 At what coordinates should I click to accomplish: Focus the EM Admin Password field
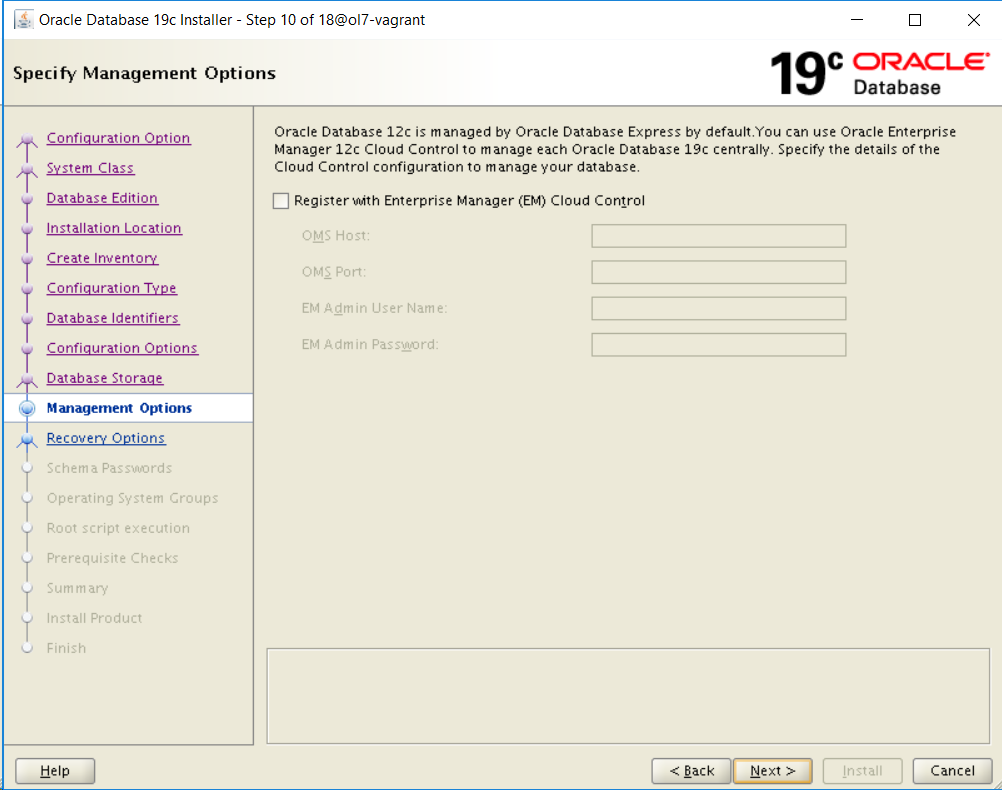click(718, 345)
